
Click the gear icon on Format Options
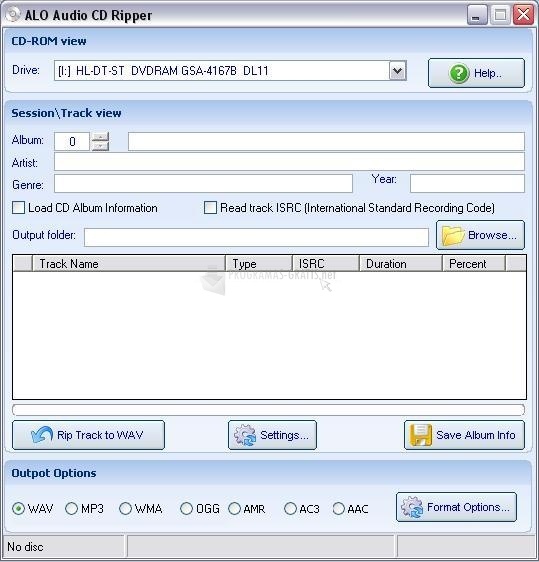click(412, 507)
